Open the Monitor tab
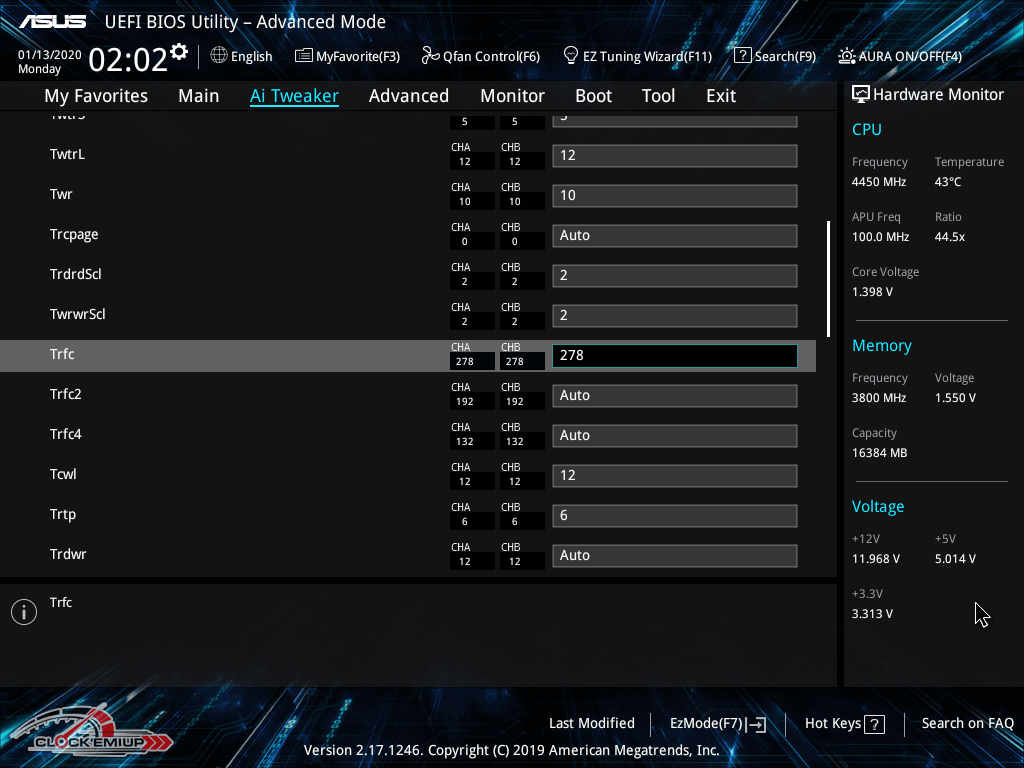Image resolution: width=1024 pixels, height=768 pixels. coord(512,96)
